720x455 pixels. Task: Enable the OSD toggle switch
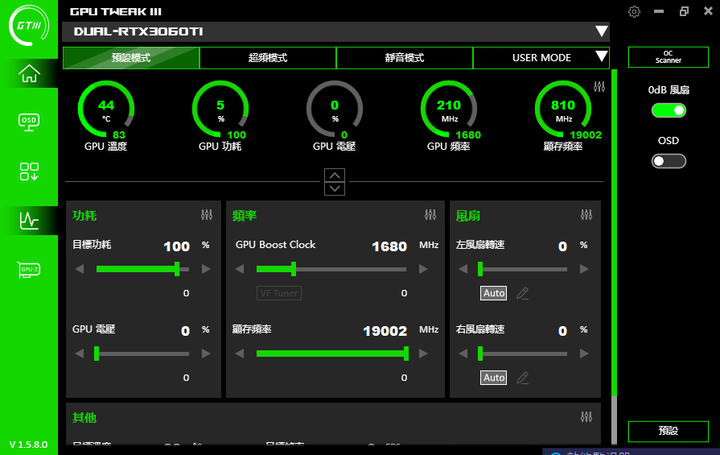pos(669,161)
